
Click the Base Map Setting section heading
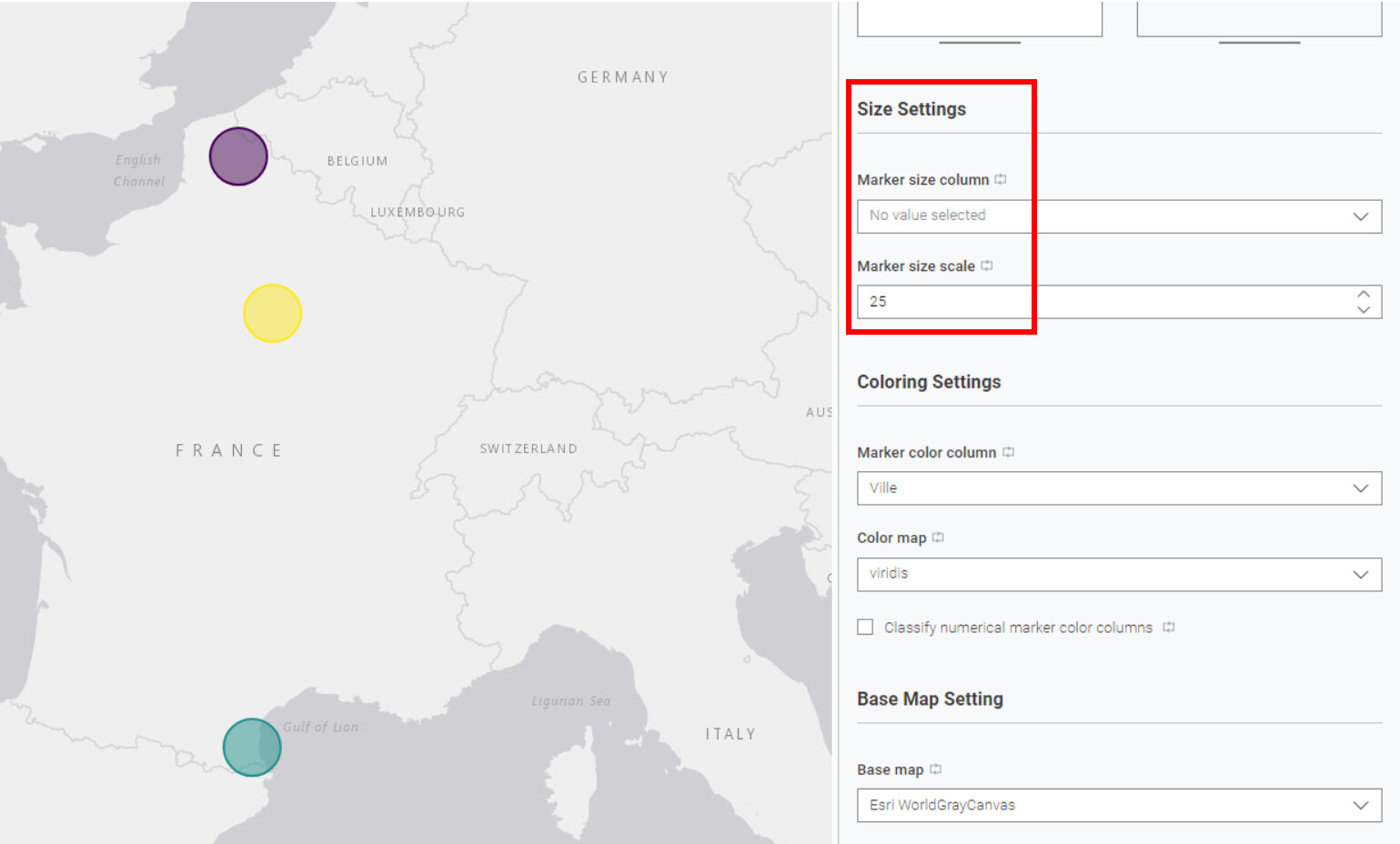(x=930, y=698)
